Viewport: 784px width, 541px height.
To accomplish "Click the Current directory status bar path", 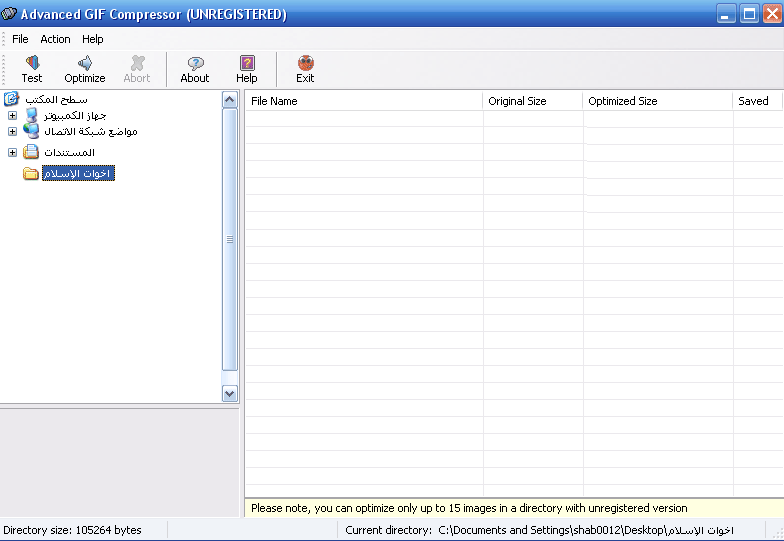I will (540, 530).
